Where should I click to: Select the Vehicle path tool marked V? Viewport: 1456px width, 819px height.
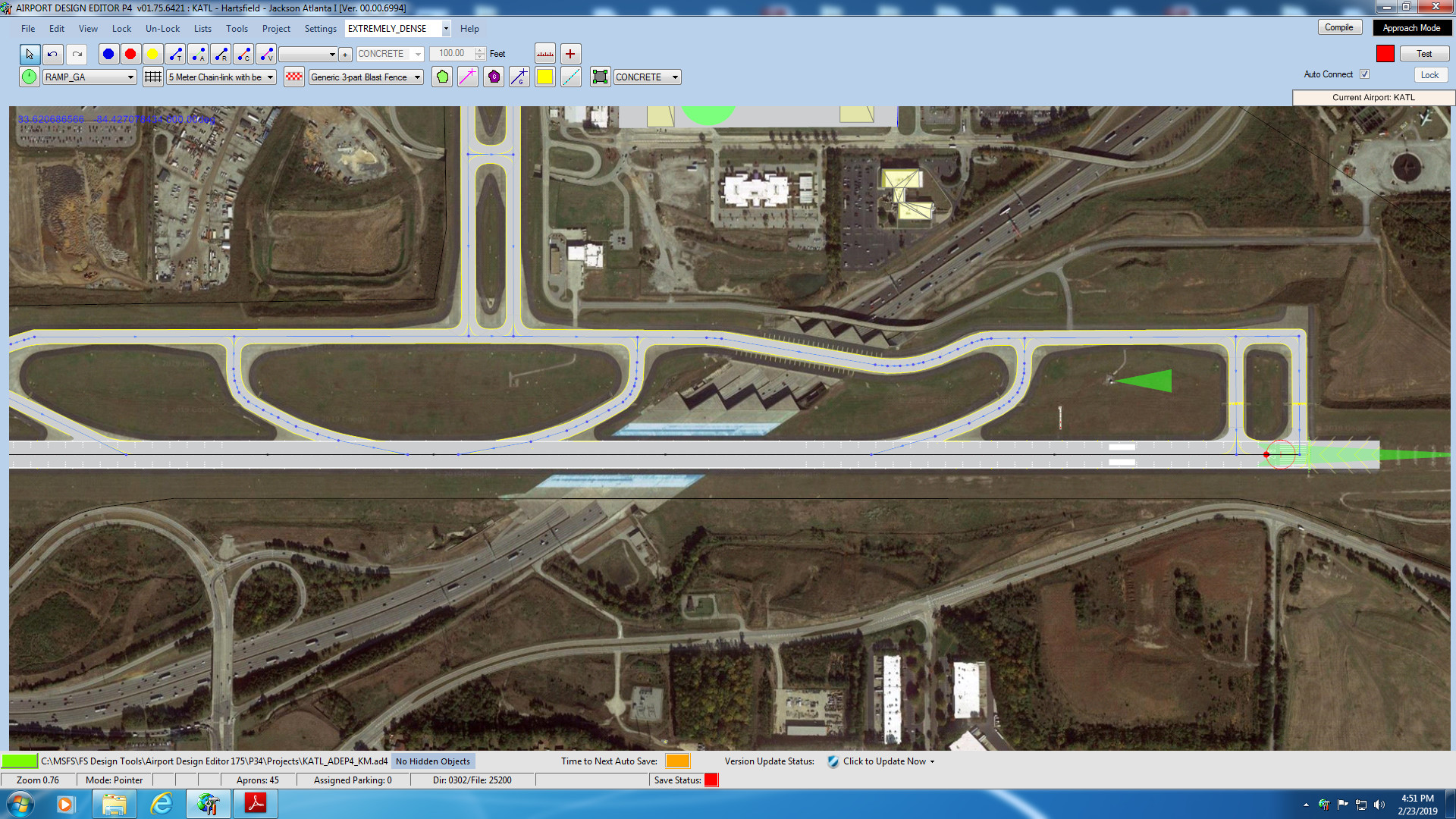[x=266, y=54]
